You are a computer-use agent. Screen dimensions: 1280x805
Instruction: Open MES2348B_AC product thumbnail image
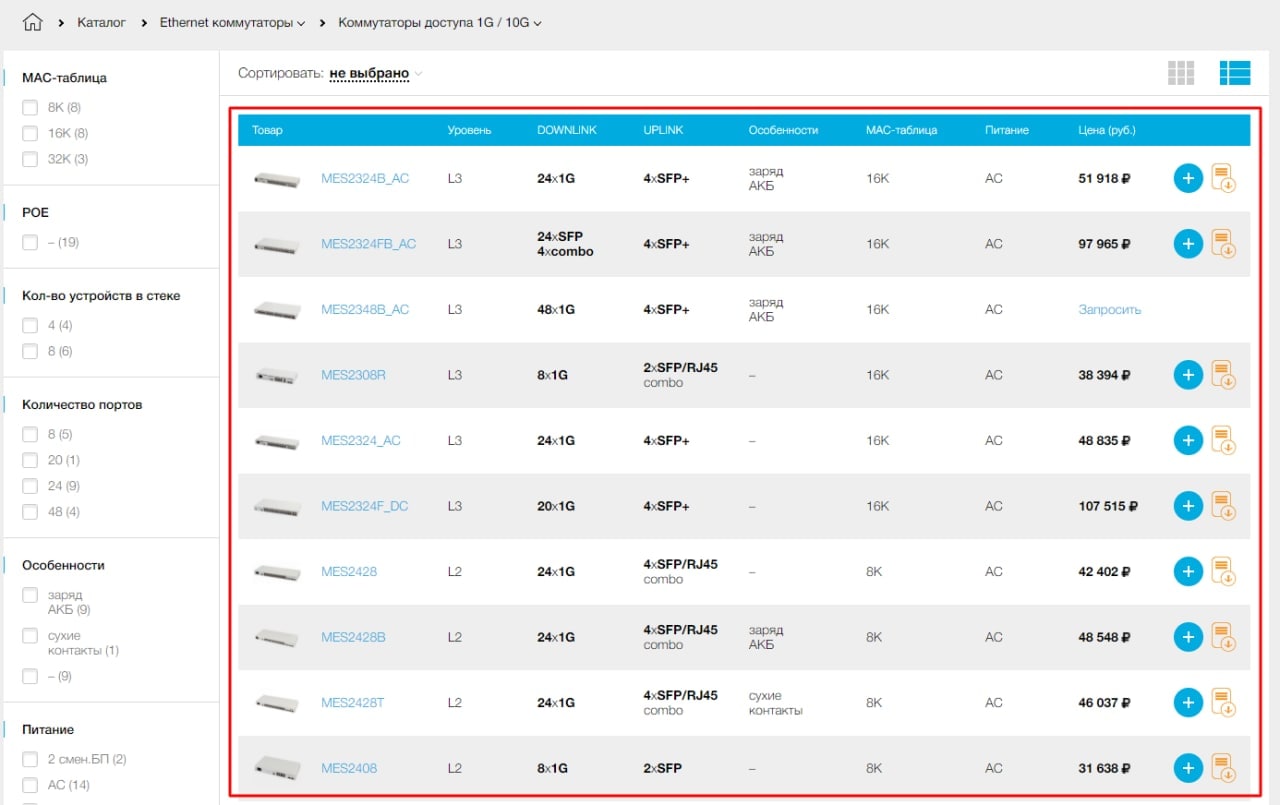277,311
